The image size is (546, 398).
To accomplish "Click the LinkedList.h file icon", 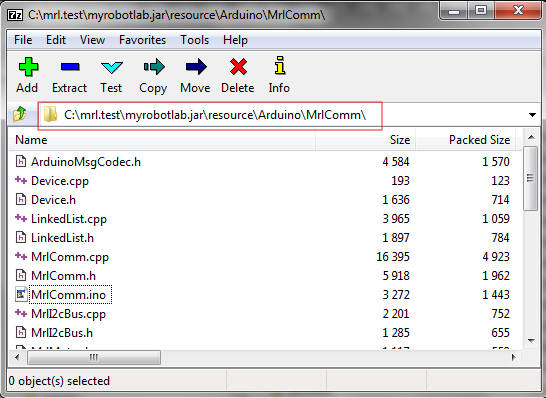I will [21, 237].
